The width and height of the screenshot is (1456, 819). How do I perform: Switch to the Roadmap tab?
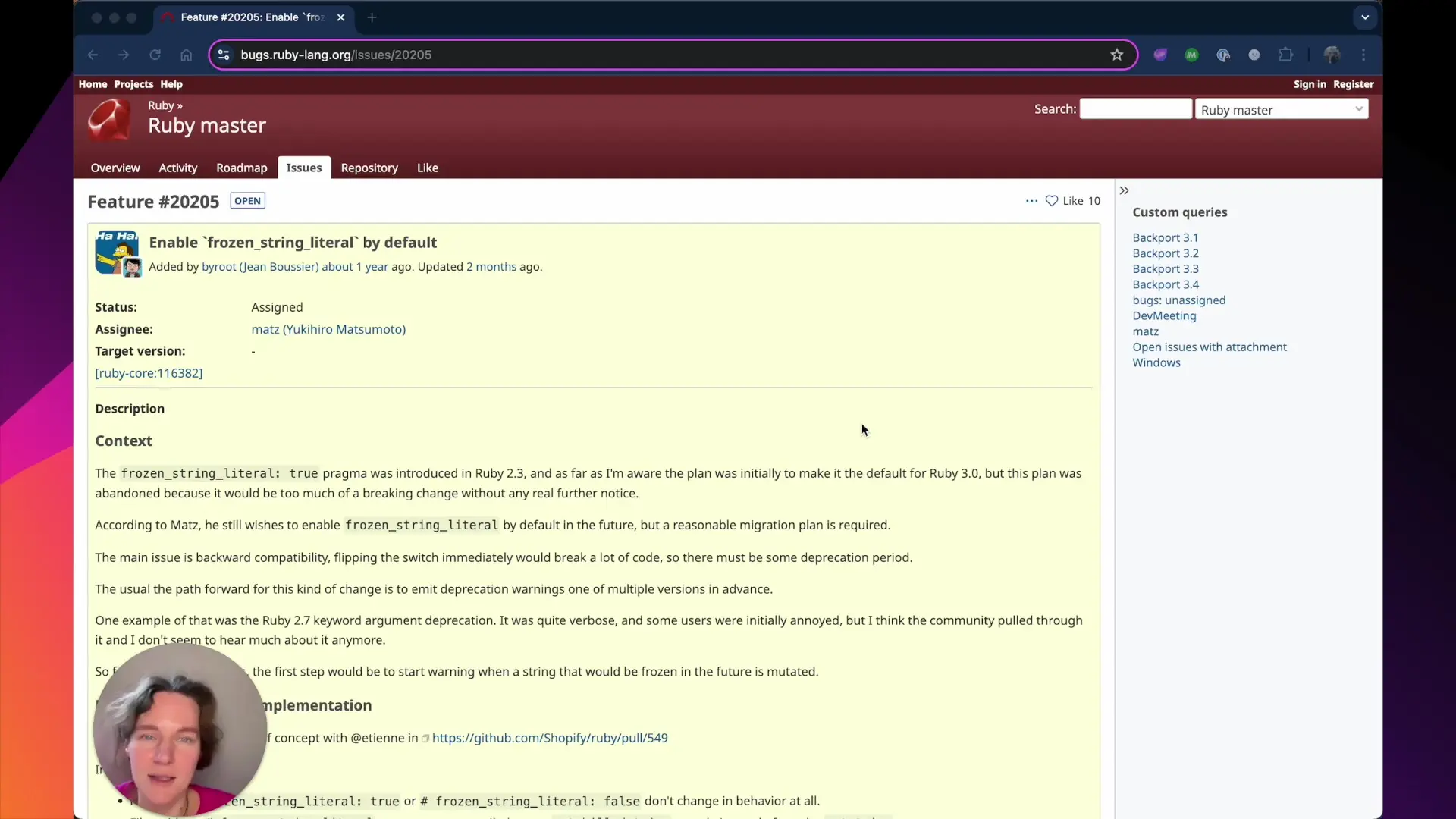pyautogui.click(x=242, y=168)
